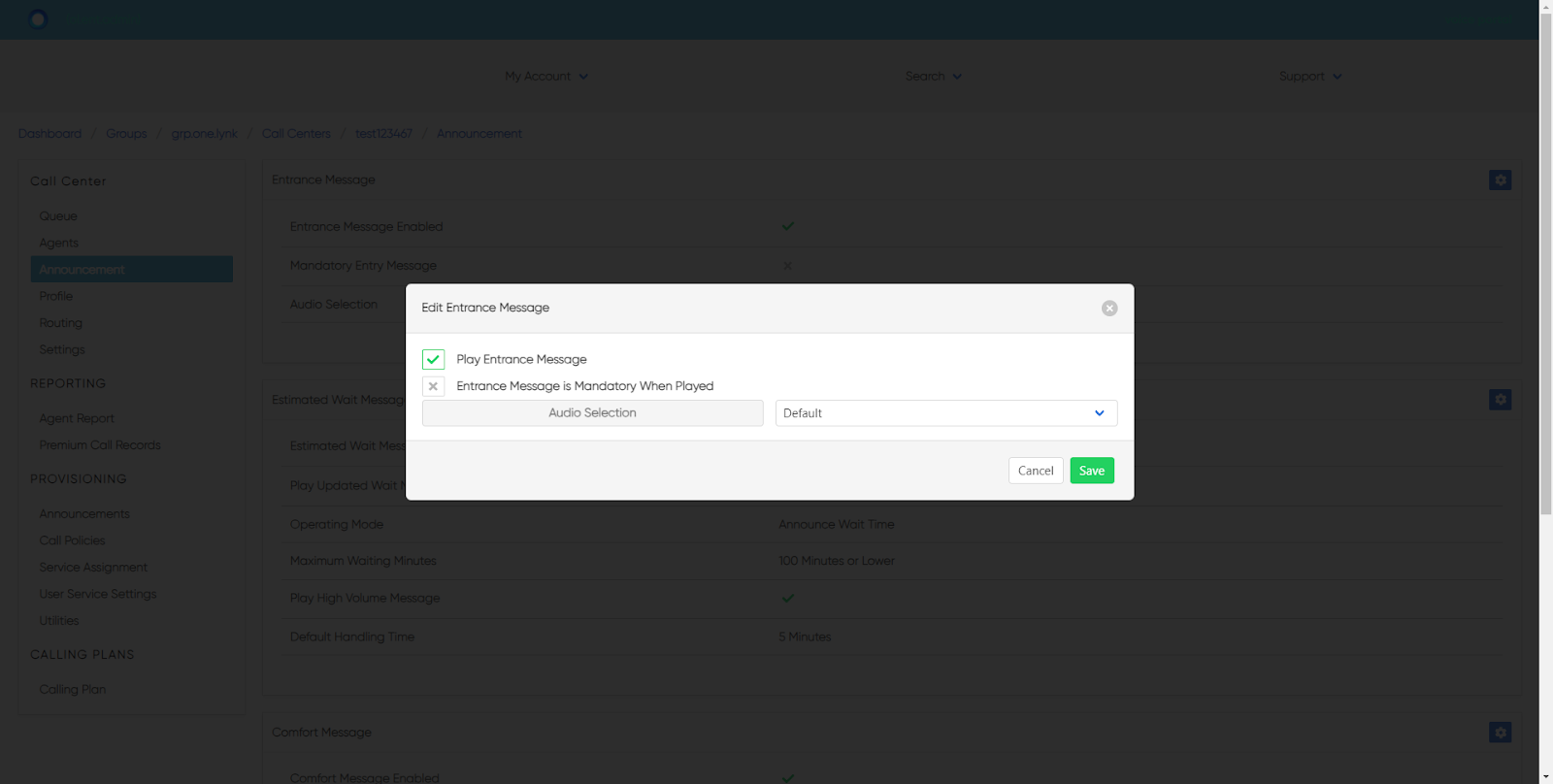Click Mandatory Entry Message X mark
The width and height of the screenshot is (1553, 784).
788,266
